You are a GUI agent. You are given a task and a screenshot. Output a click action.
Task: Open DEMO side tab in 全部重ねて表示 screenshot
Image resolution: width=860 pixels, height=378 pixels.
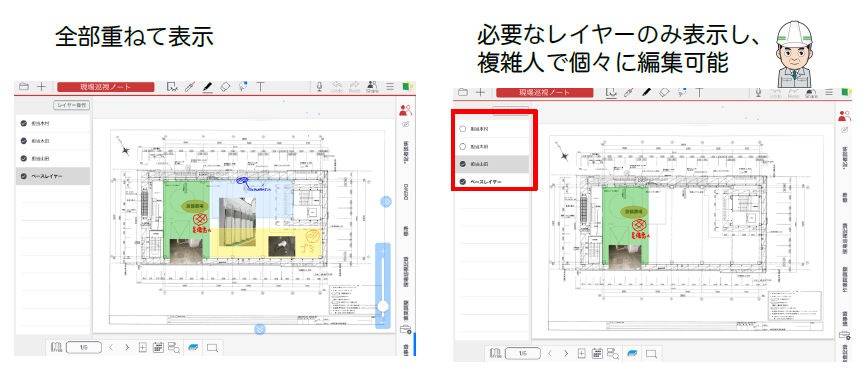coord(406,191)
